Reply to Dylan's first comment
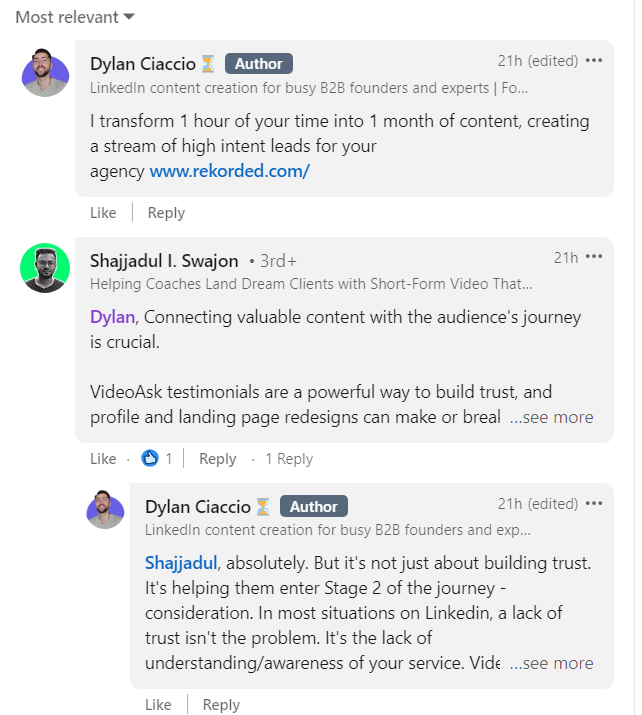Screen dimensions: 642x715 166,213
